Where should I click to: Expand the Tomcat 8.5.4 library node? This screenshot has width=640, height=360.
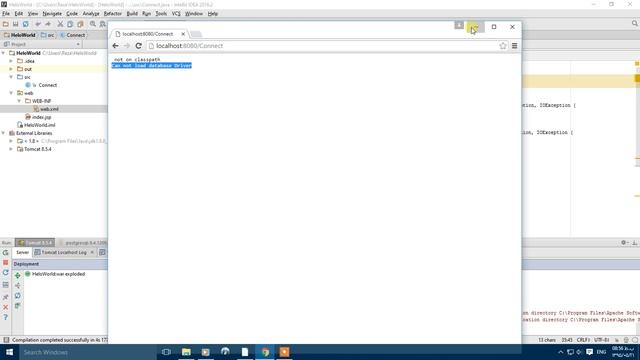pos(11,149)
